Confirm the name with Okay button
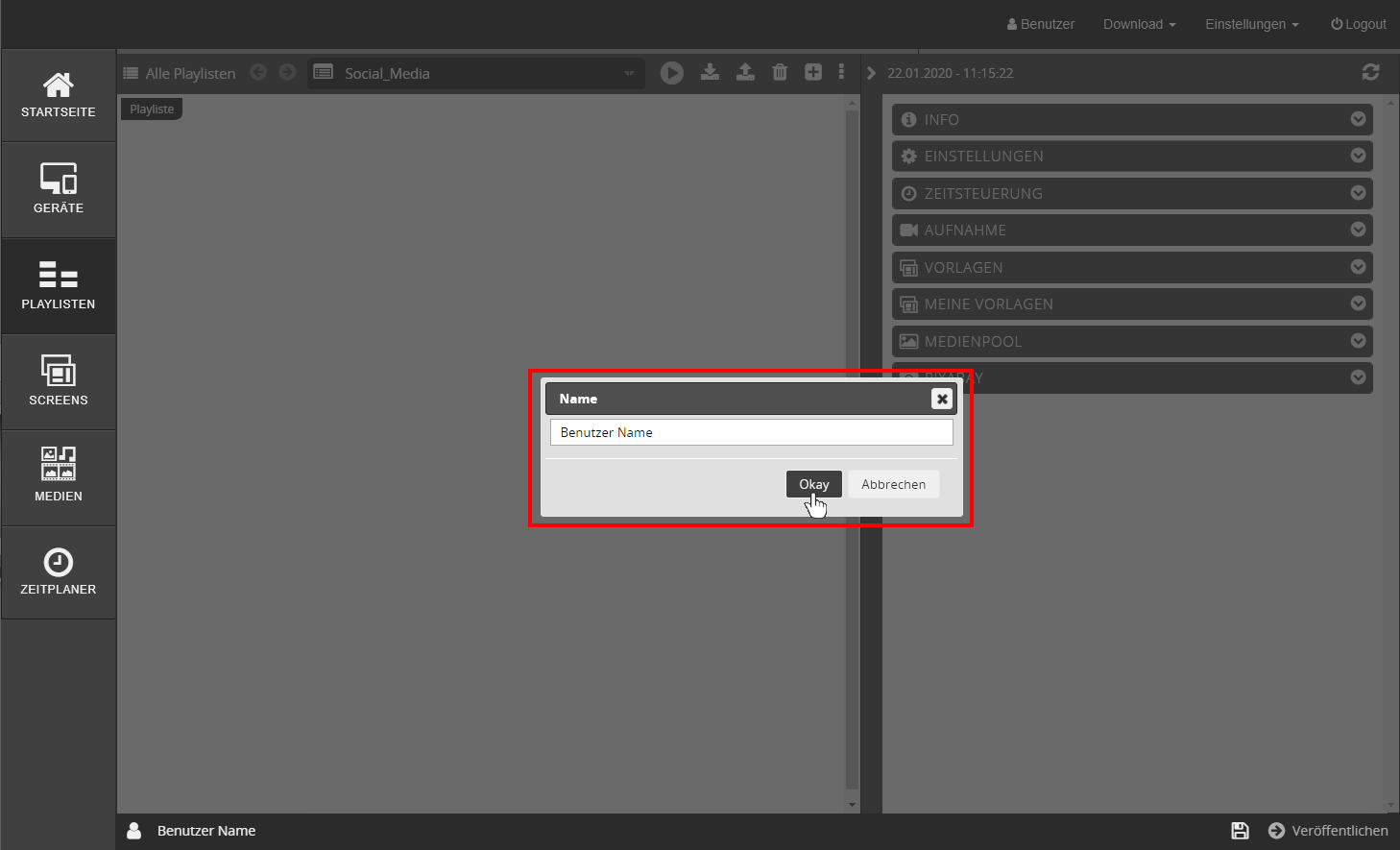1400x850 pixels. coord(813,484)
